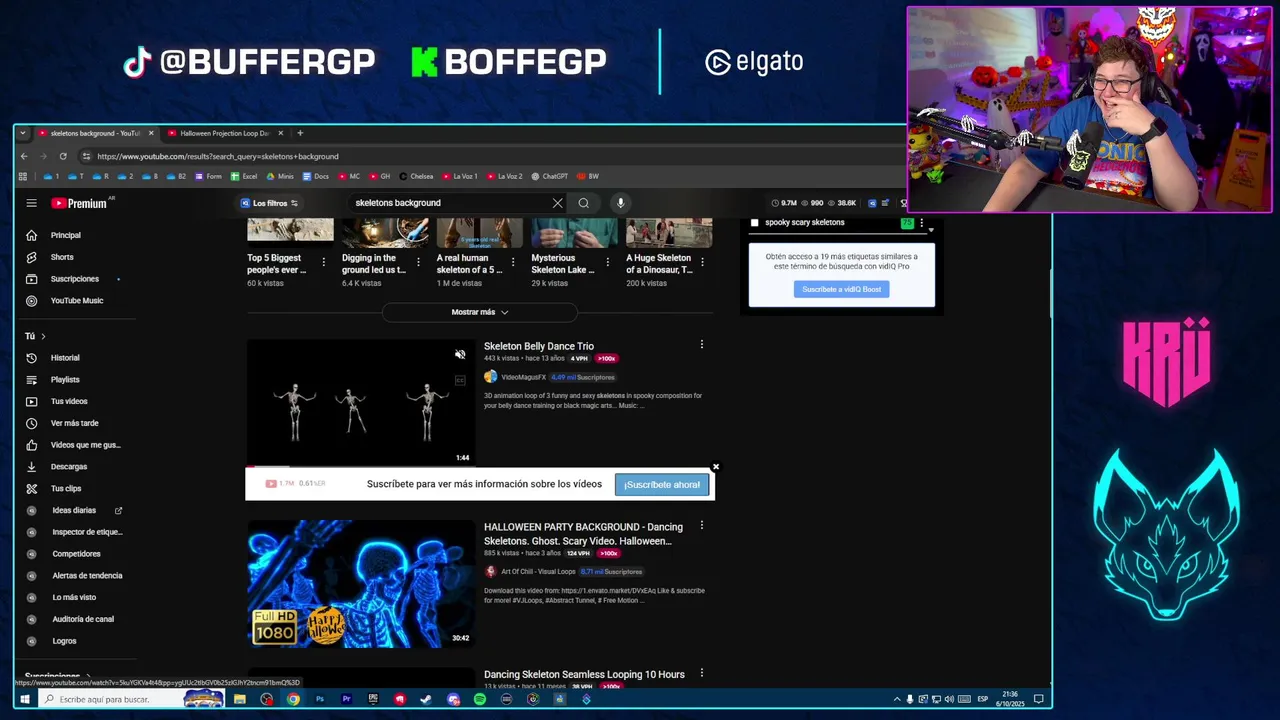Open Logros in the sidebar
The image size is (1280, 720).
[x=64, y=641]
